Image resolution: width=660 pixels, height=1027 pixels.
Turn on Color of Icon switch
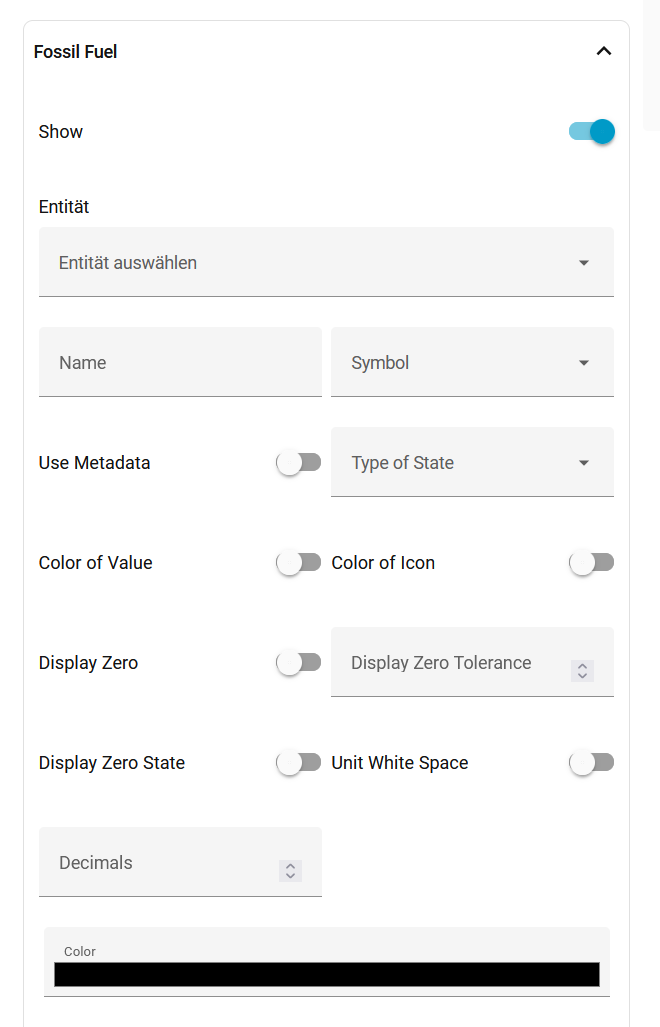(x=591, y=563)
